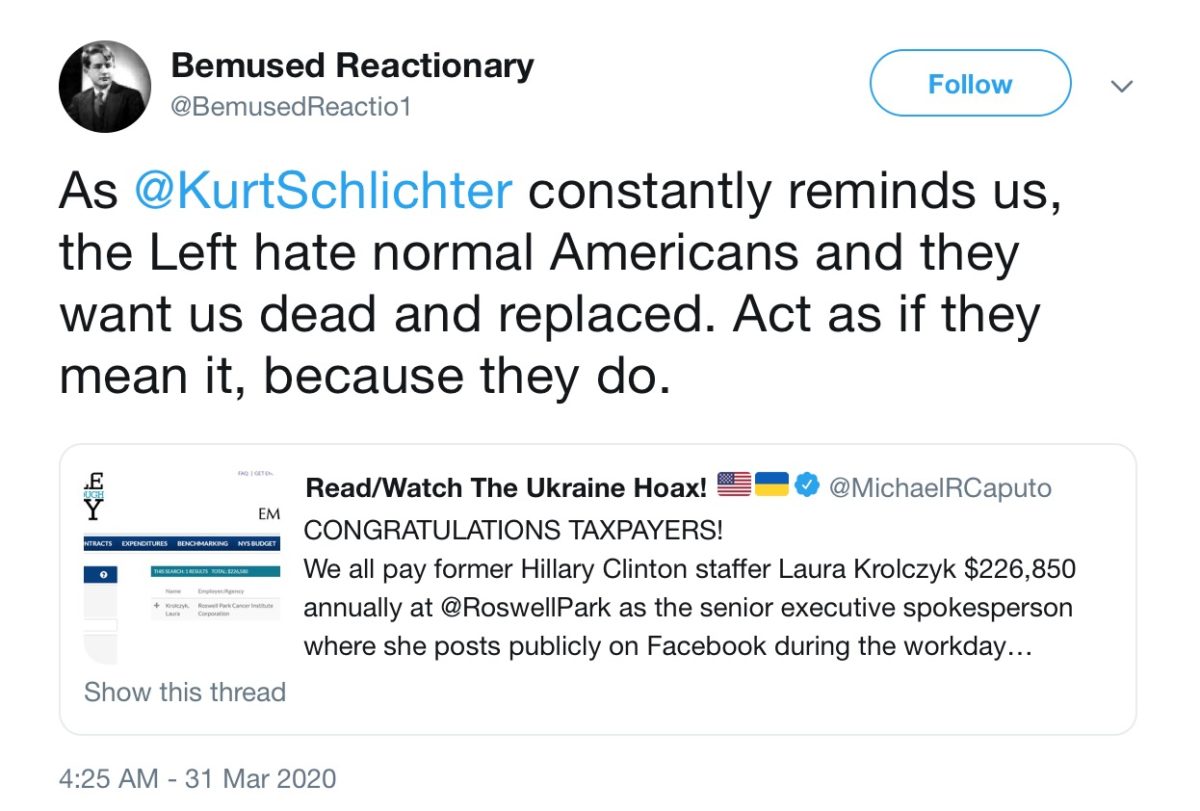Select the NYS Budget tab in the thumbnail
Image resolution: width=1200 pixels, height=811 pixels.
tap(257, 544)
